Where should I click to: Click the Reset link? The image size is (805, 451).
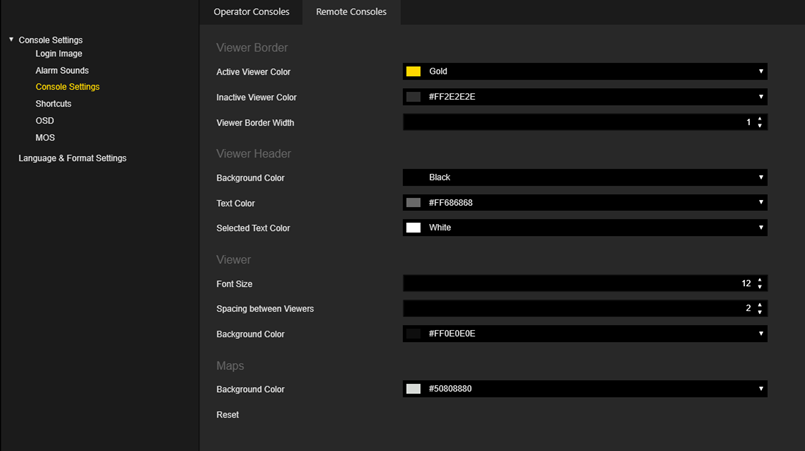click(x=228, y=415)
